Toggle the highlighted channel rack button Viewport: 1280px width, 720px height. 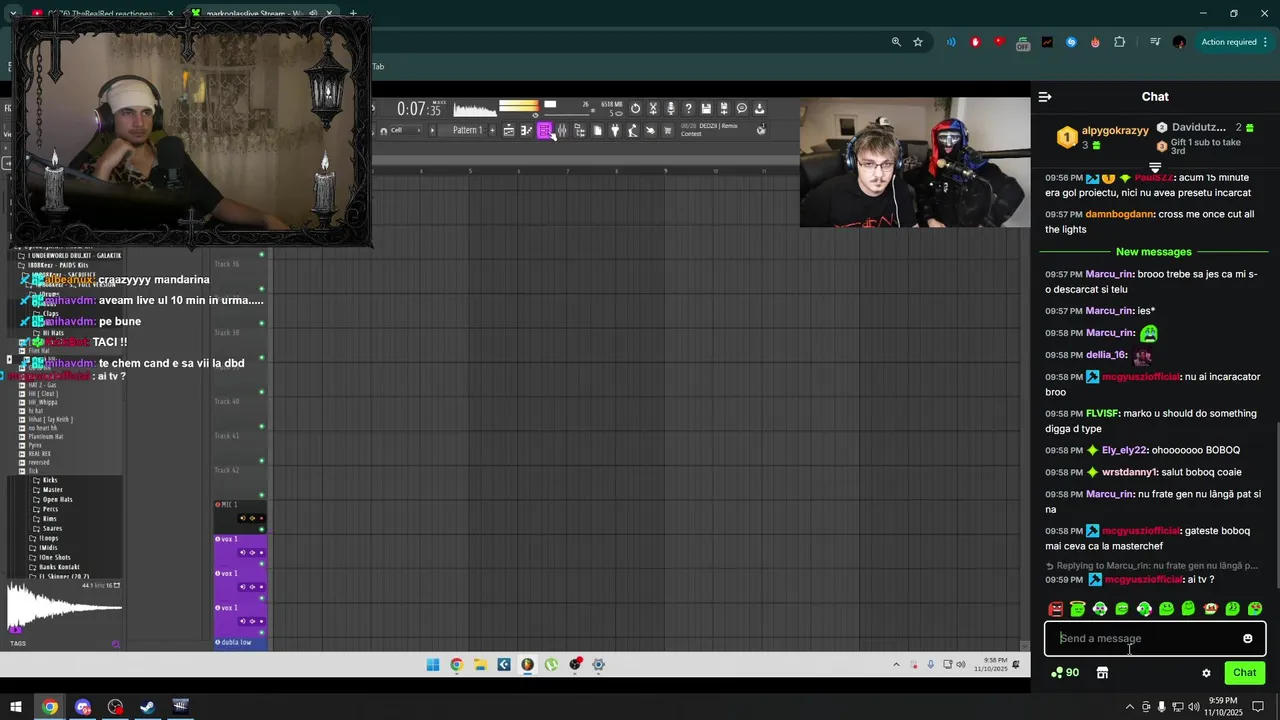coord(544,130)
